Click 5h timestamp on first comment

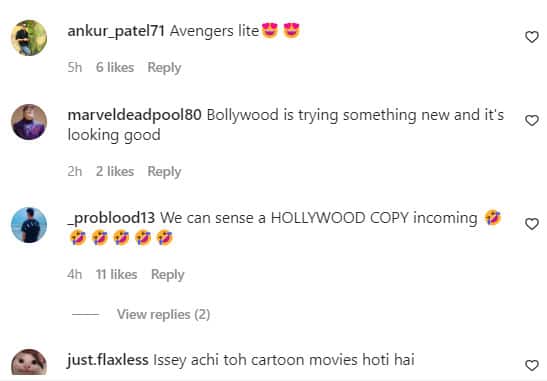click(x=75, y=67)
